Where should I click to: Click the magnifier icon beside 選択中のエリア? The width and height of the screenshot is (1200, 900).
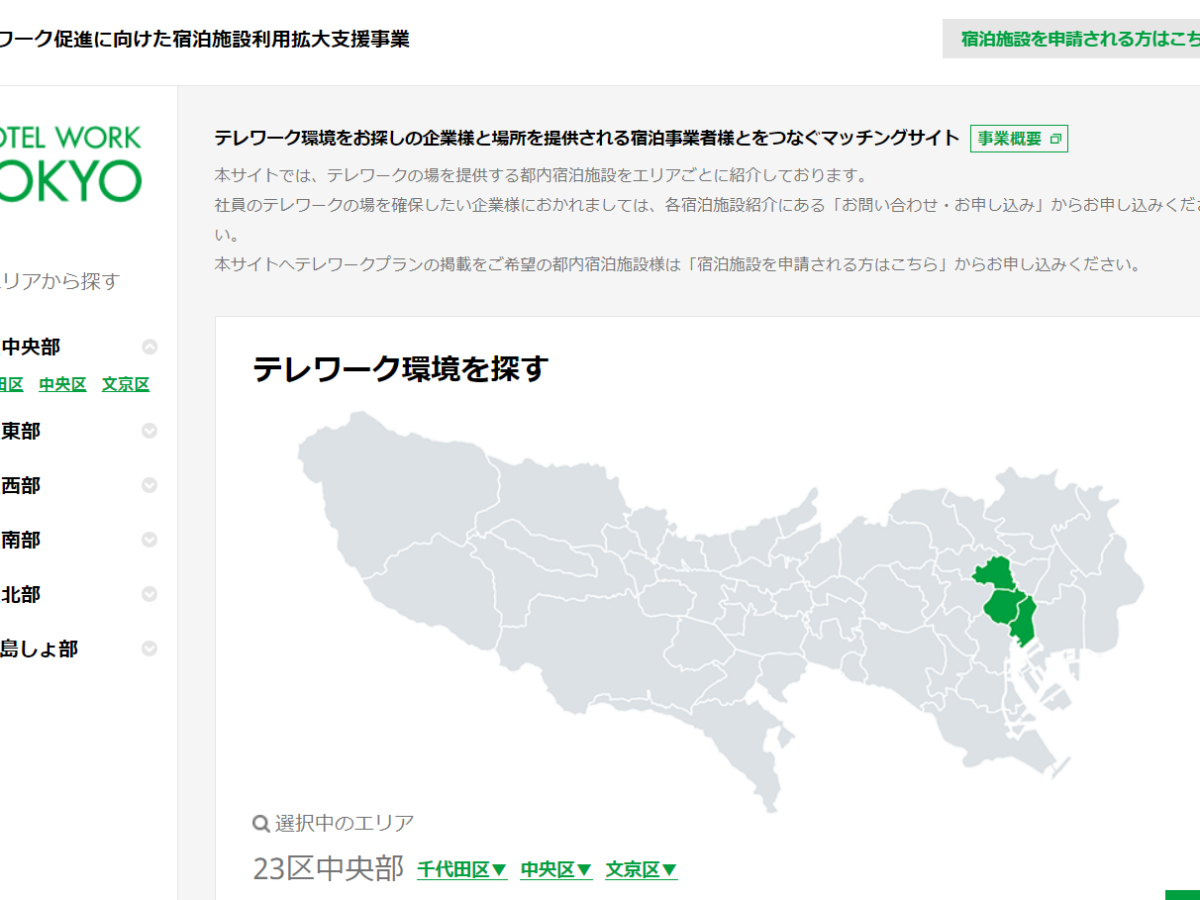pyautogui.click(x=261, y=824)
